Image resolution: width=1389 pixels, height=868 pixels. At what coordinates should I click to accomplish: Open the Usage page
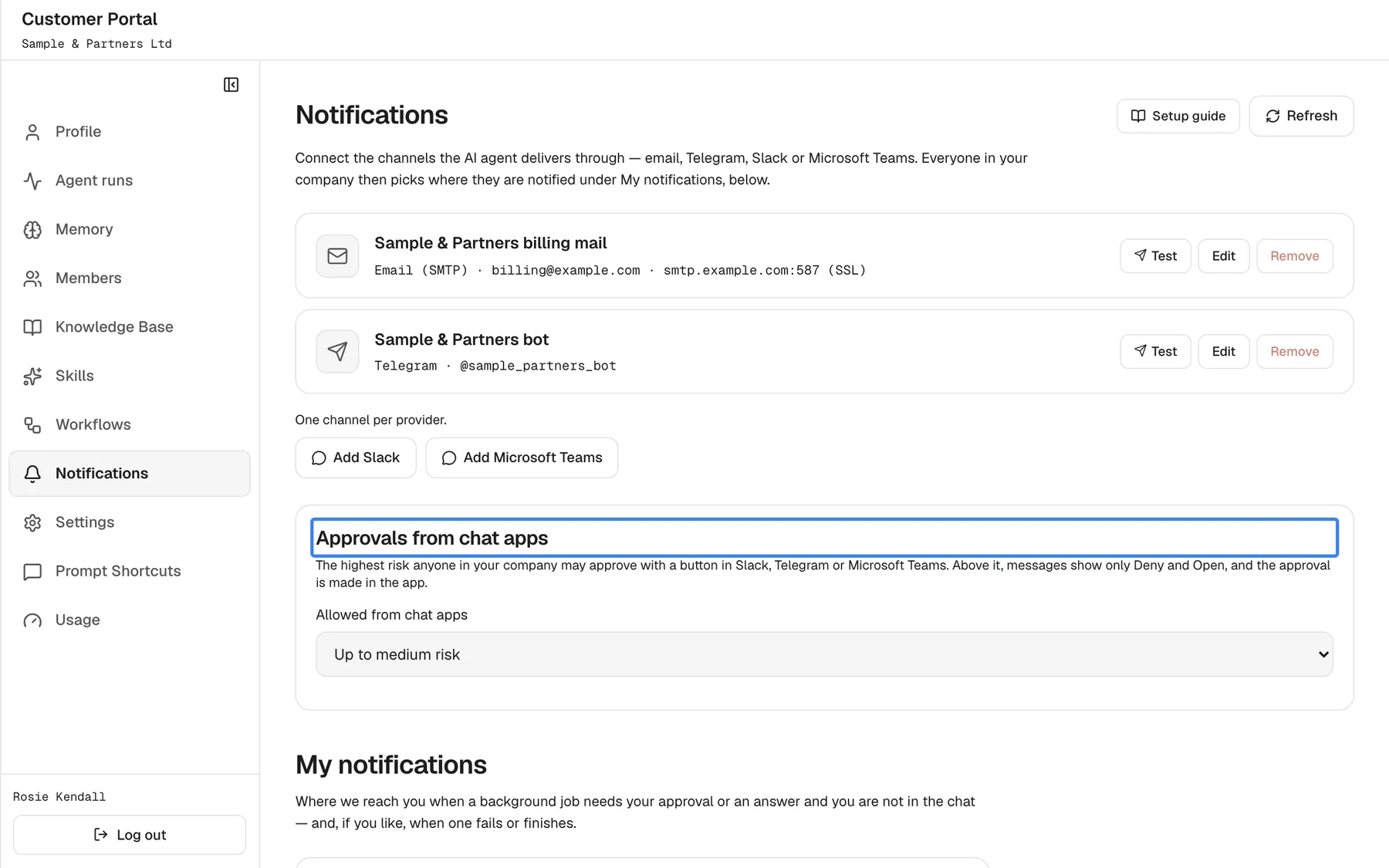pyautogui.click(x=130, y=620)
